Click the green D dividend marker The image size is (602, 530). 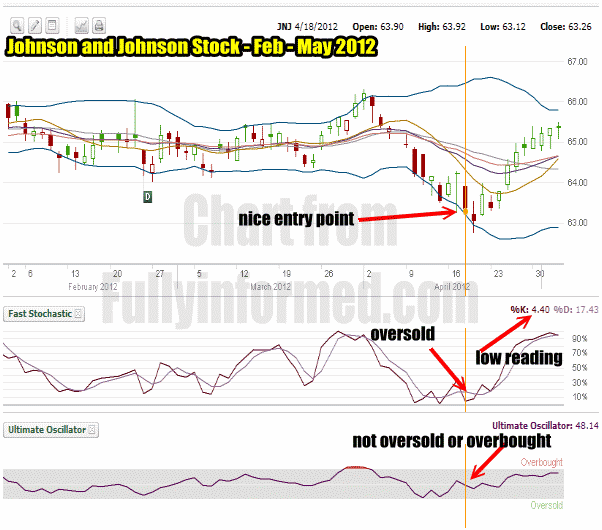coord(147,197)
